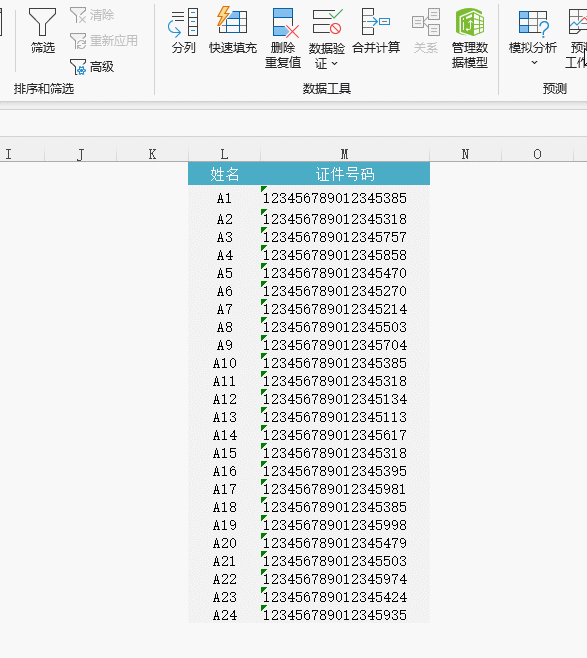
Task: Select column N header
Action: [465, 154]
